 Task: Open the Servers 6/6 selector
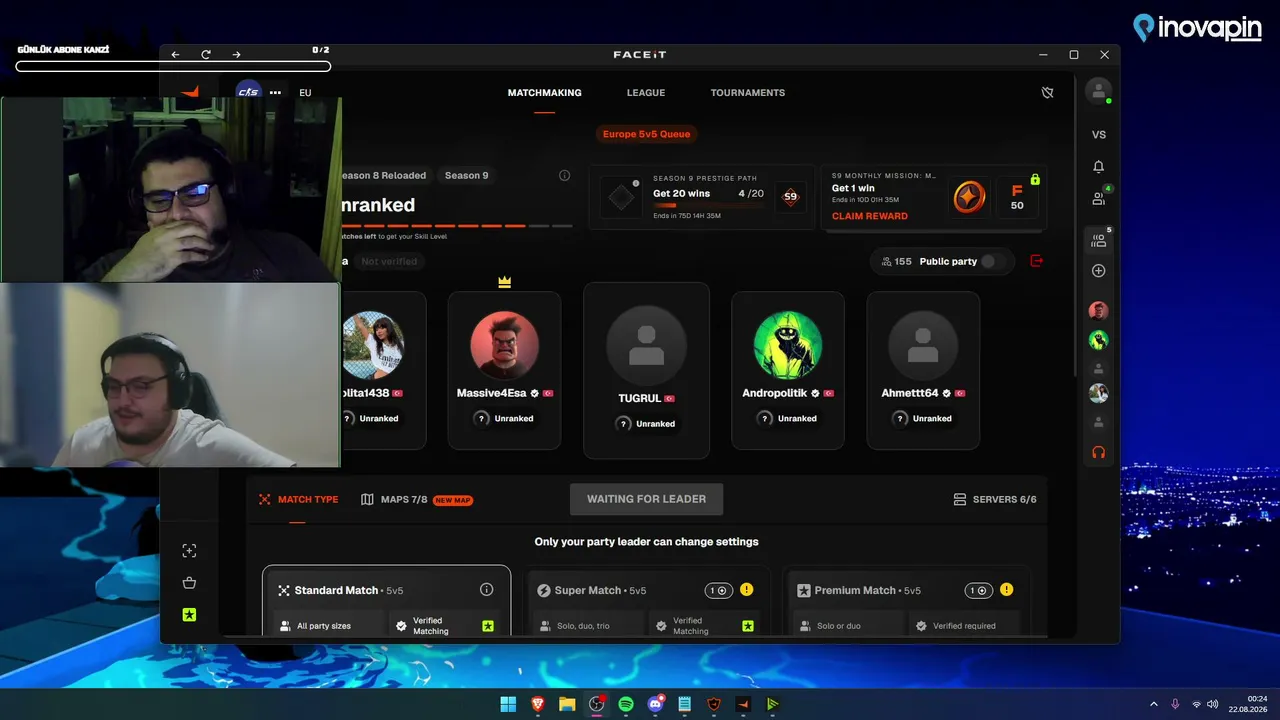point(995,500)
